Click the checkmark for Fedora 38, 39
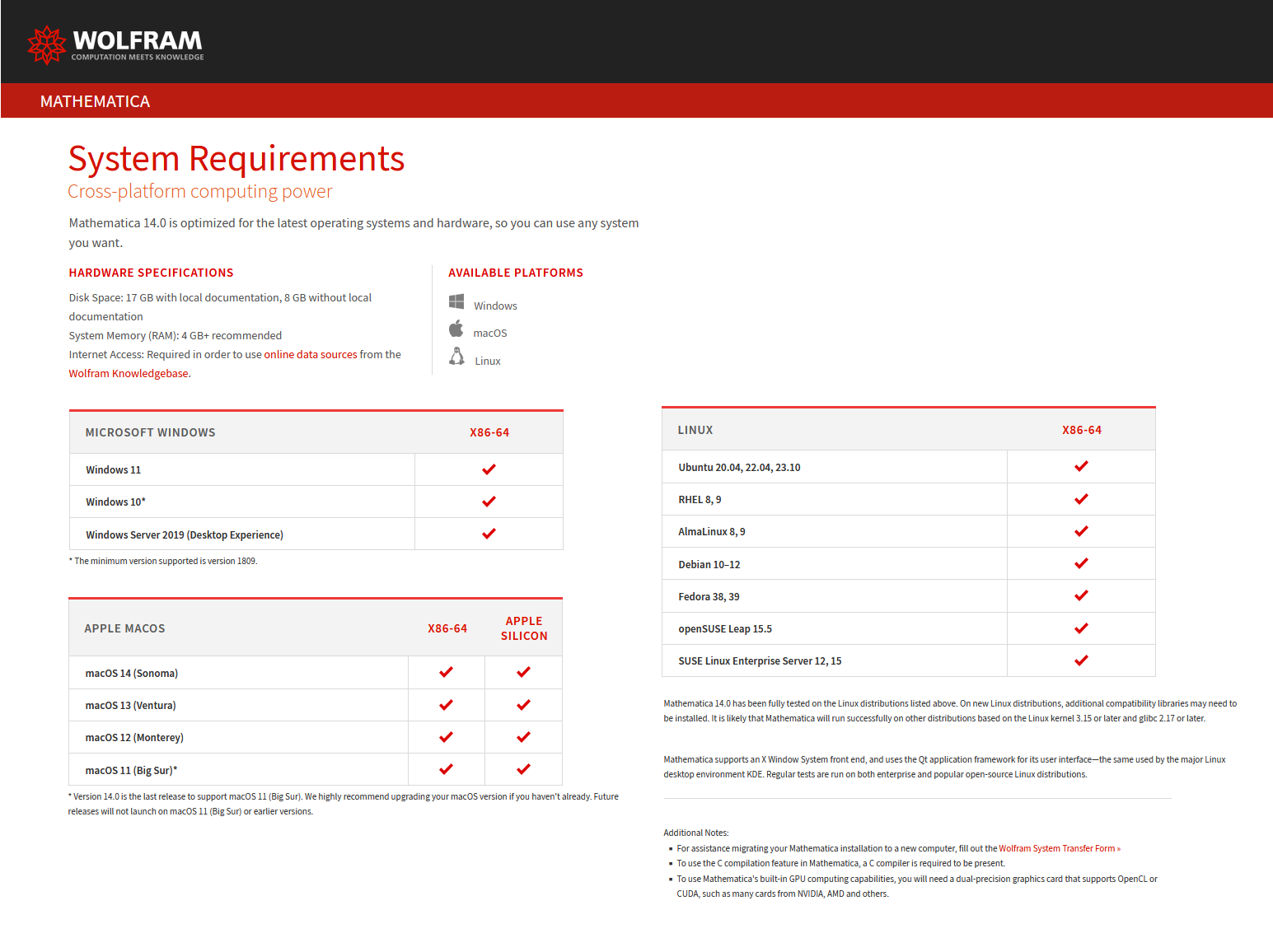1273x952 pixels. [x=1081, y=595]
